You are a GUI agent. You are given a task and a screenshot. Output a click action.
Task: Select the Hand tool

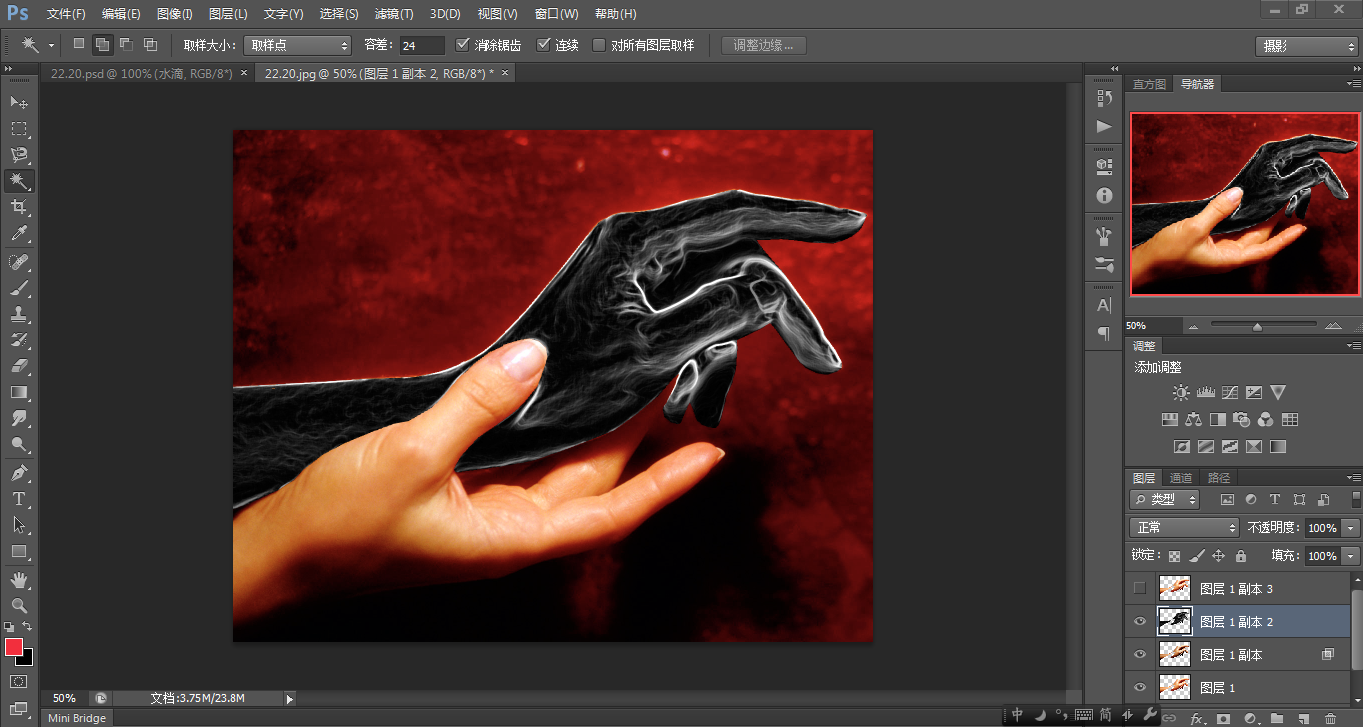(19, 579)
